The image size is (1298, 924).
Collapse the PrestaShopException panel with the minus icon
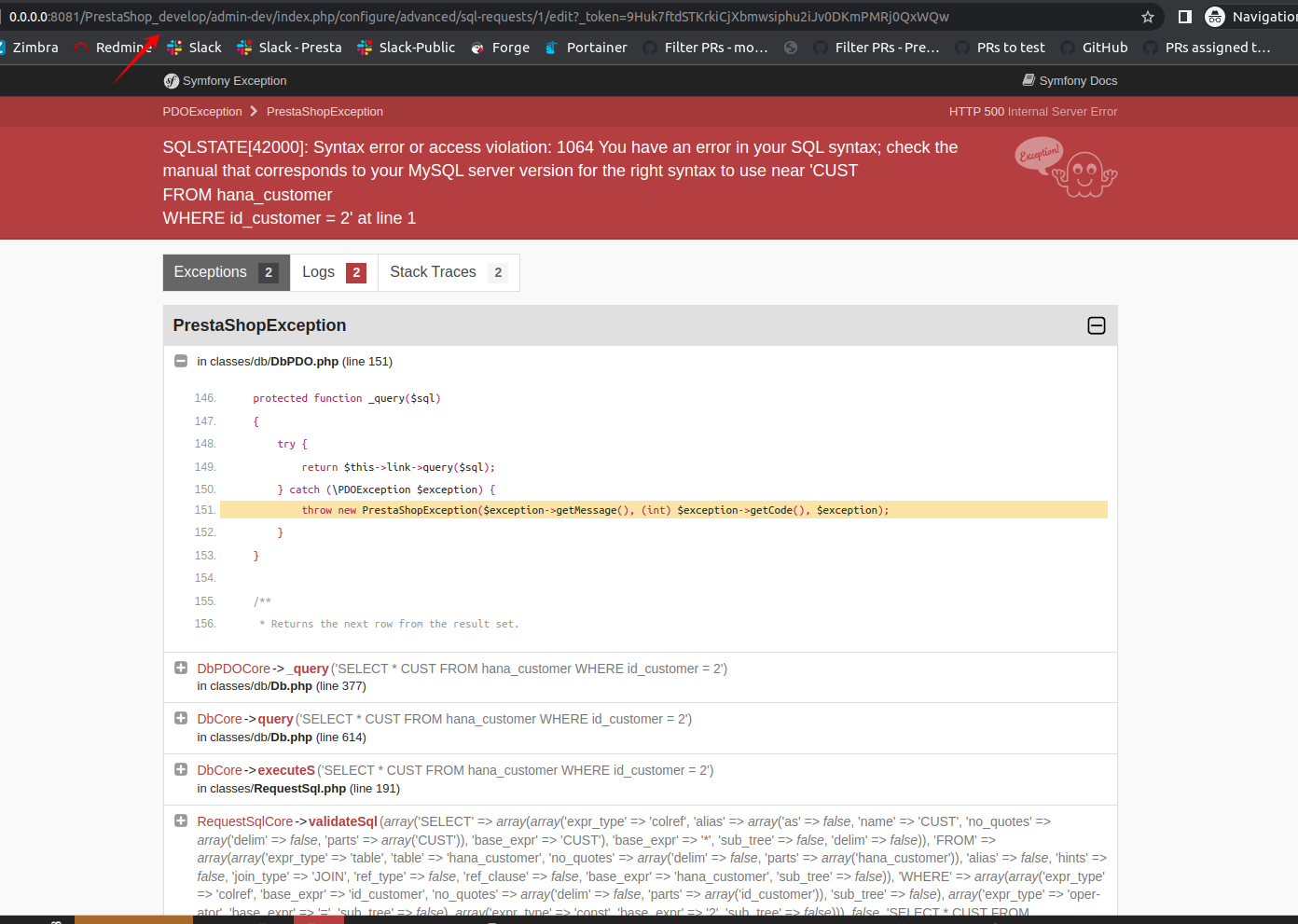click(1096, 325)
